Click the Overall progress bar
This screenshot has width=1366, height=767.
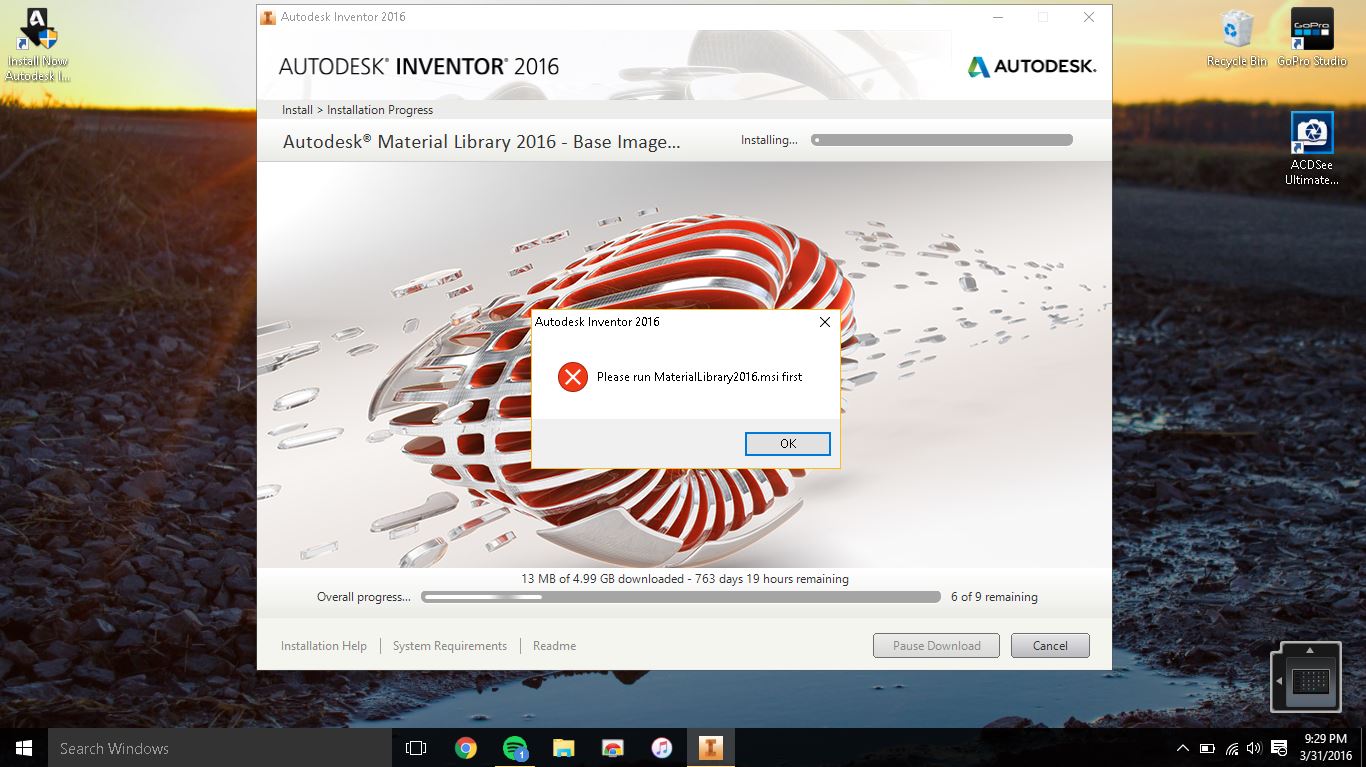[x=681, y=597]
